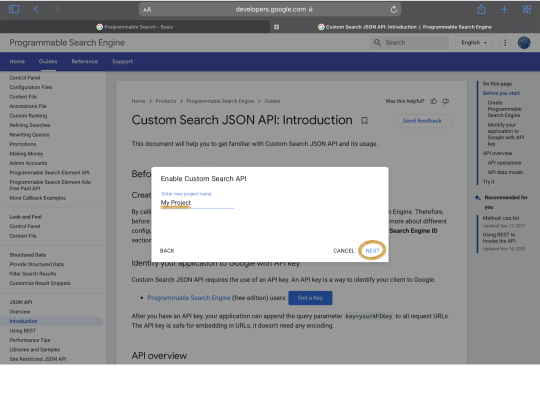The image size is (540, 405).
Task: Switch to Custom Search JSON API tab
Action: (405, 27)
